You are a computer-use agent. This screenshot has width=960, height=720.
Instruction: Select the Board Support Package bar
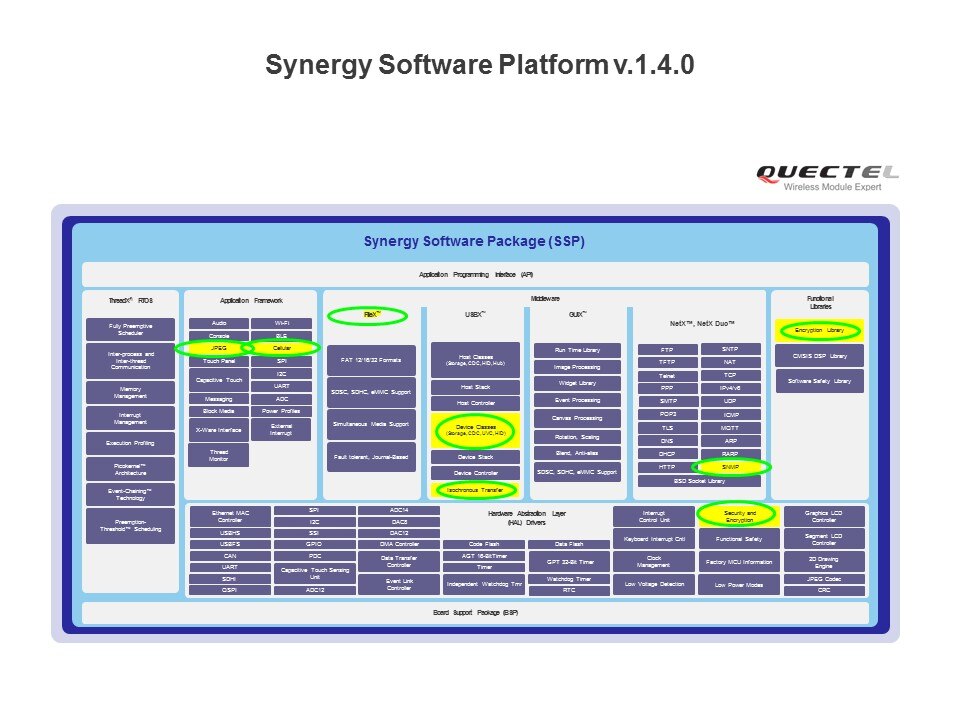pyautogui.click(x=475, y=612)
